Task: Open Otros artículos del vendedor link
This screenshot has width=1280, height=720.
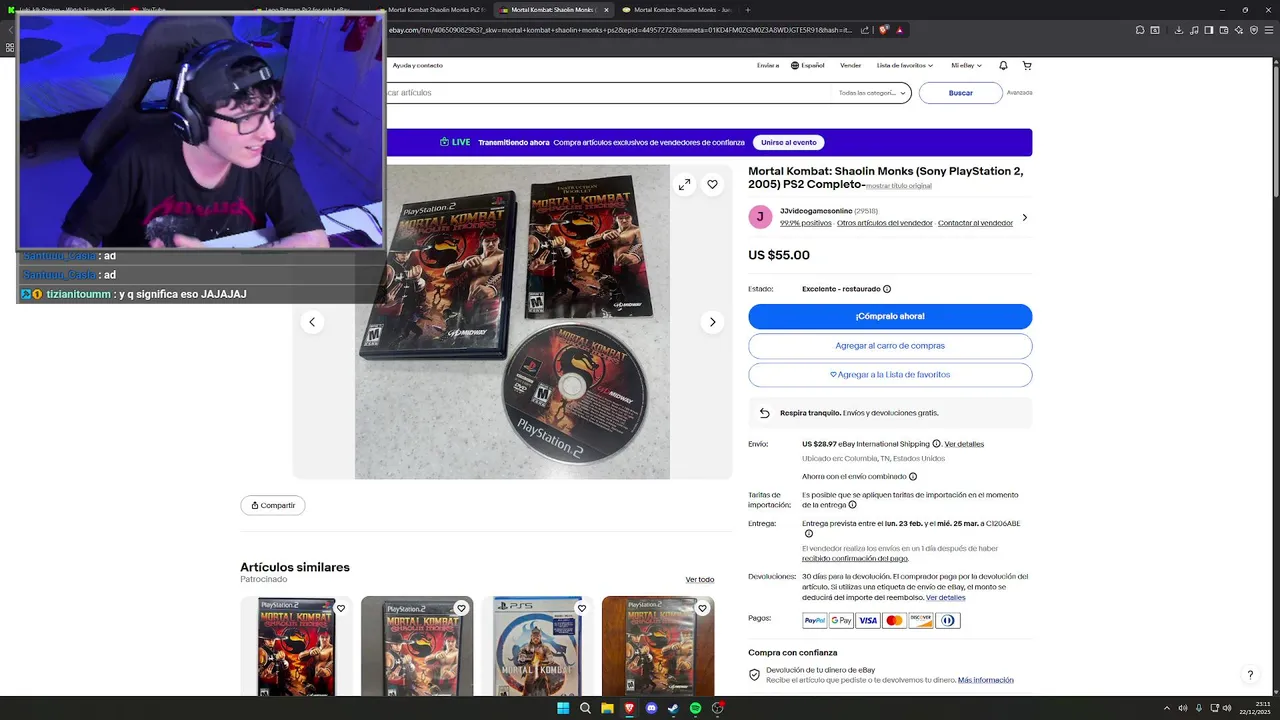Action: (885, 223)
